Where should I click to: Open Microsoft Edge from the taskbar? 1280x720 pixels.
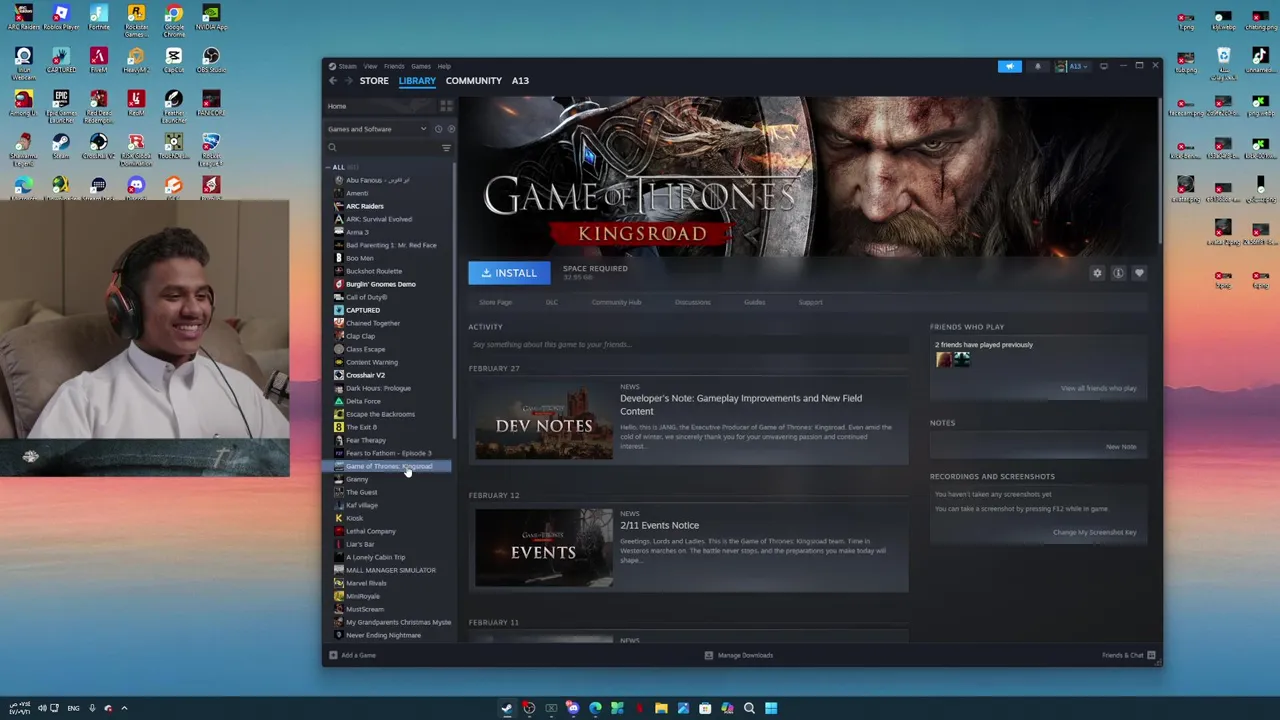[595, 708]
